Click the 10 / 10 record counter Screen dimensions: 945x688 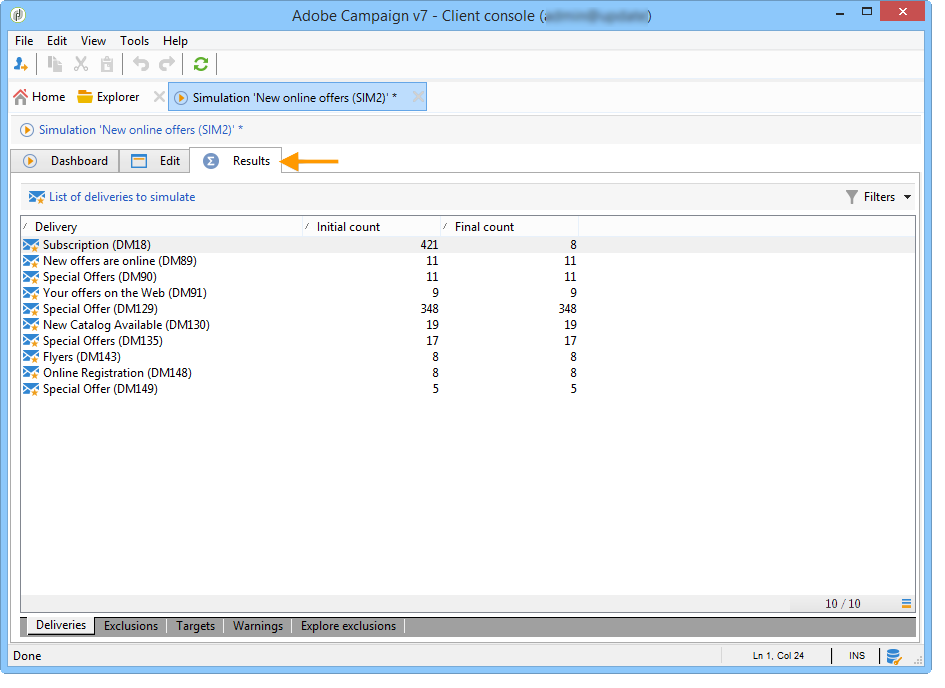coord(843,604)
